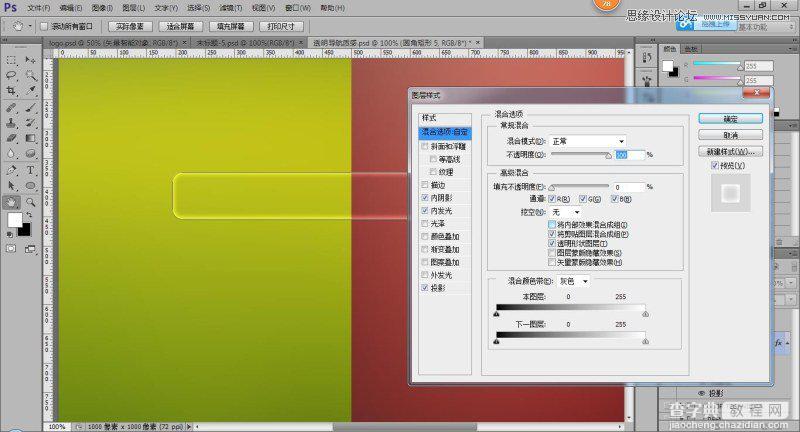Click 填充不透明度 value field
The width and height of the screenshot is (800, 432).
629,187
